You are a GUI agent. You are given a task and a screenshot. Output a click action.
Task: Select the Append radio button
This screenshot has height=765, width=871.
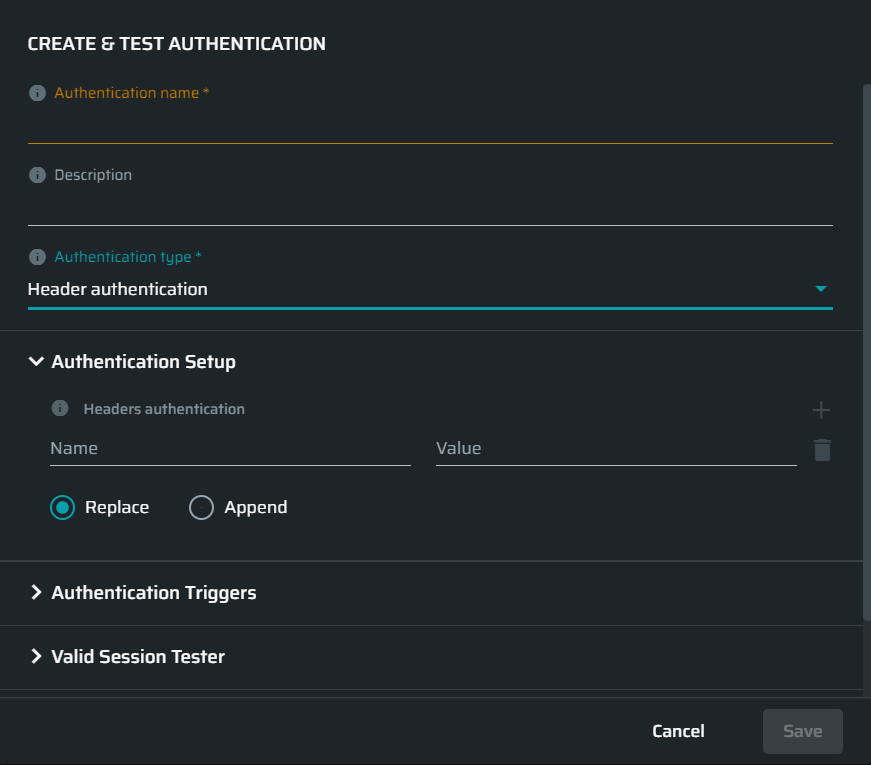coord(201,507)
